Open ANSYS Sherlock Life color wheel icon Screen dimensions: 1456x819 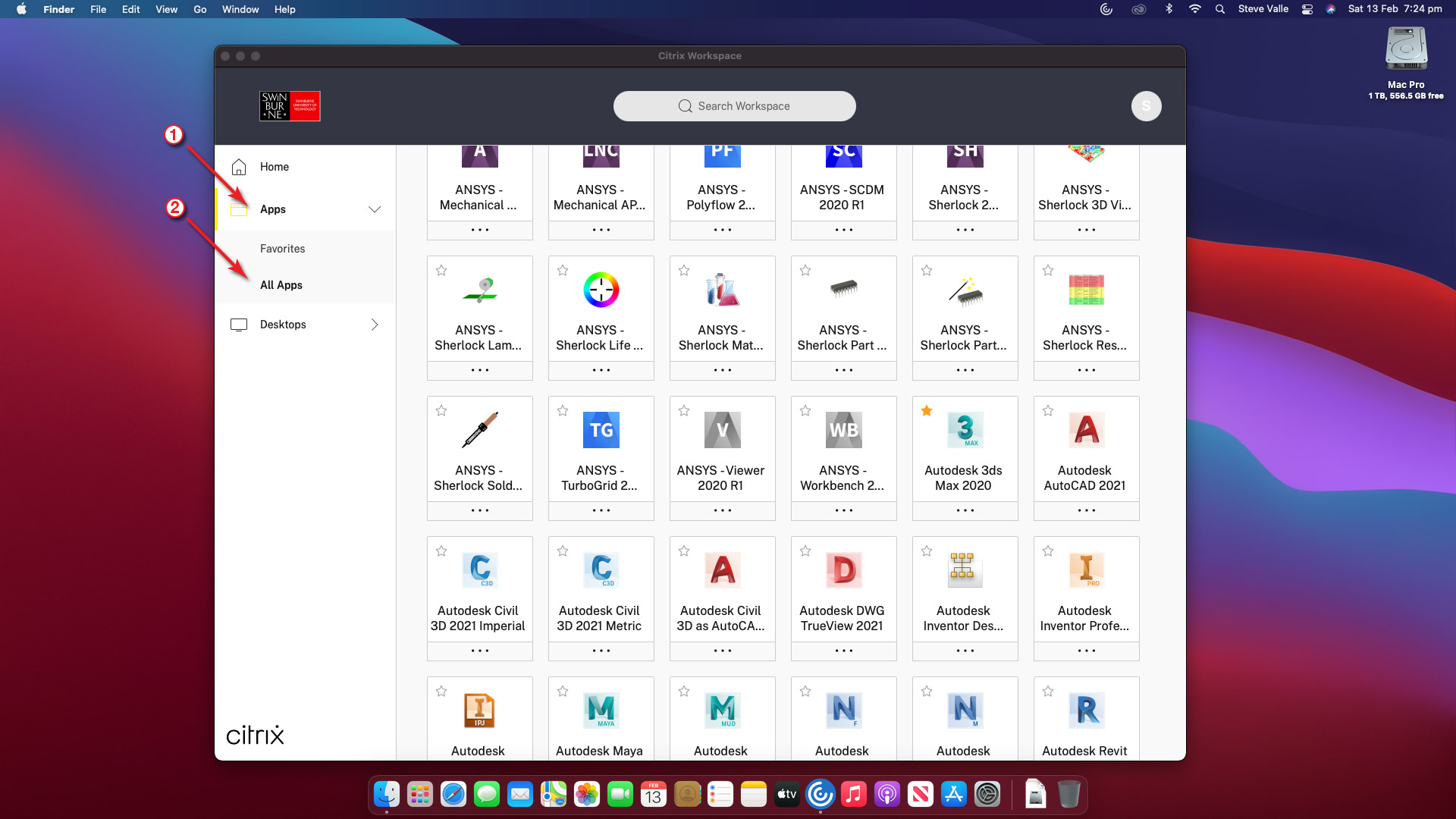[601, 290]
